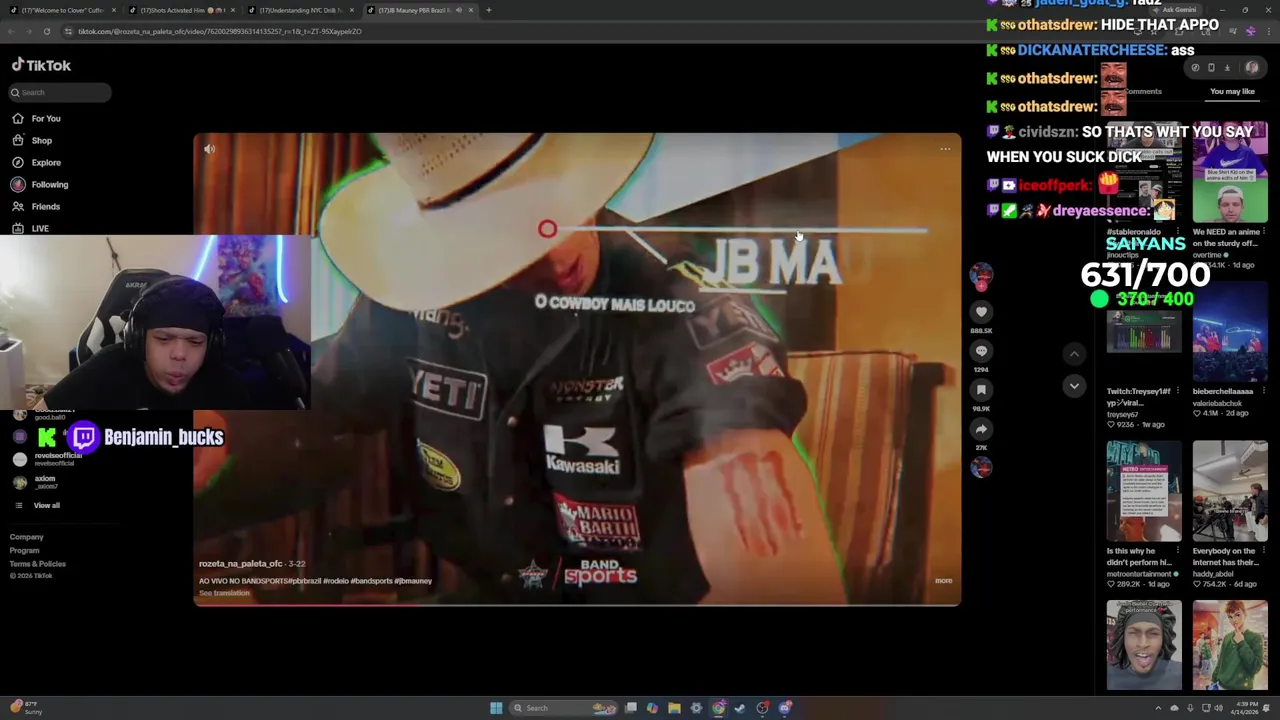Screen dimensions: 1280x720
Task: Mute JB Mauney tab via speaker icon
Action: click(x=459, y=10)
